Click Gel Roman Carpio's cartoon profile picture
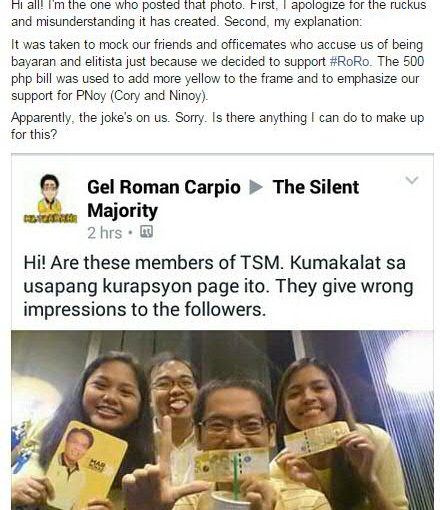 tap(50, 198)
